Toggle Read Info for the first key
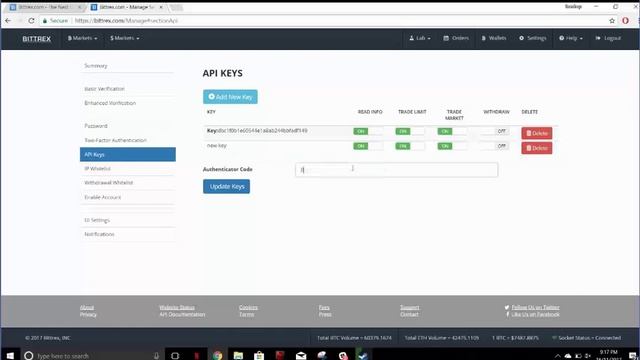The image size is (640, 360). click(x=368, y=131)
